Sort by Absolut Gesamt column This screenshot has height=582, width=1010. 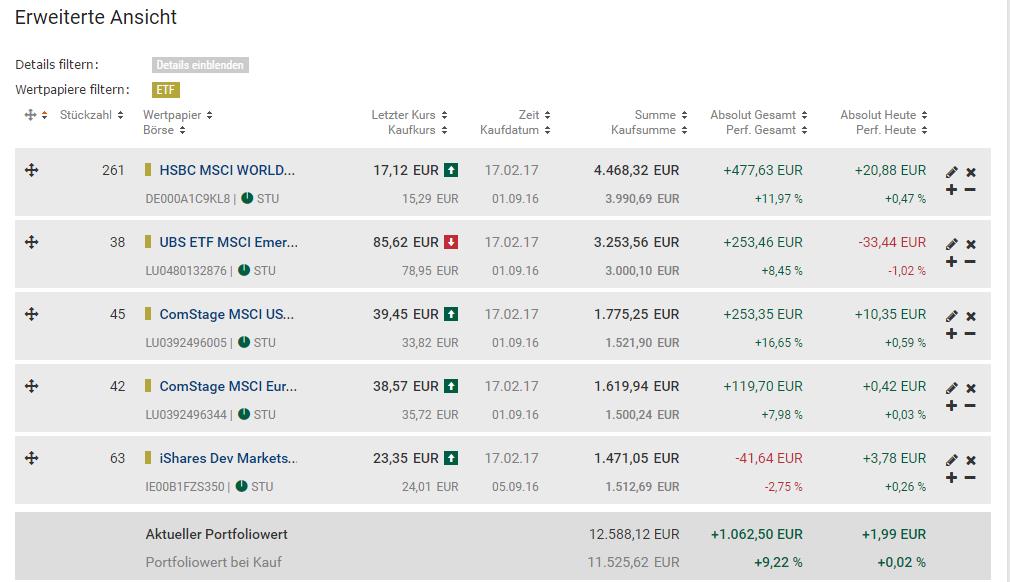pos(759,115)
